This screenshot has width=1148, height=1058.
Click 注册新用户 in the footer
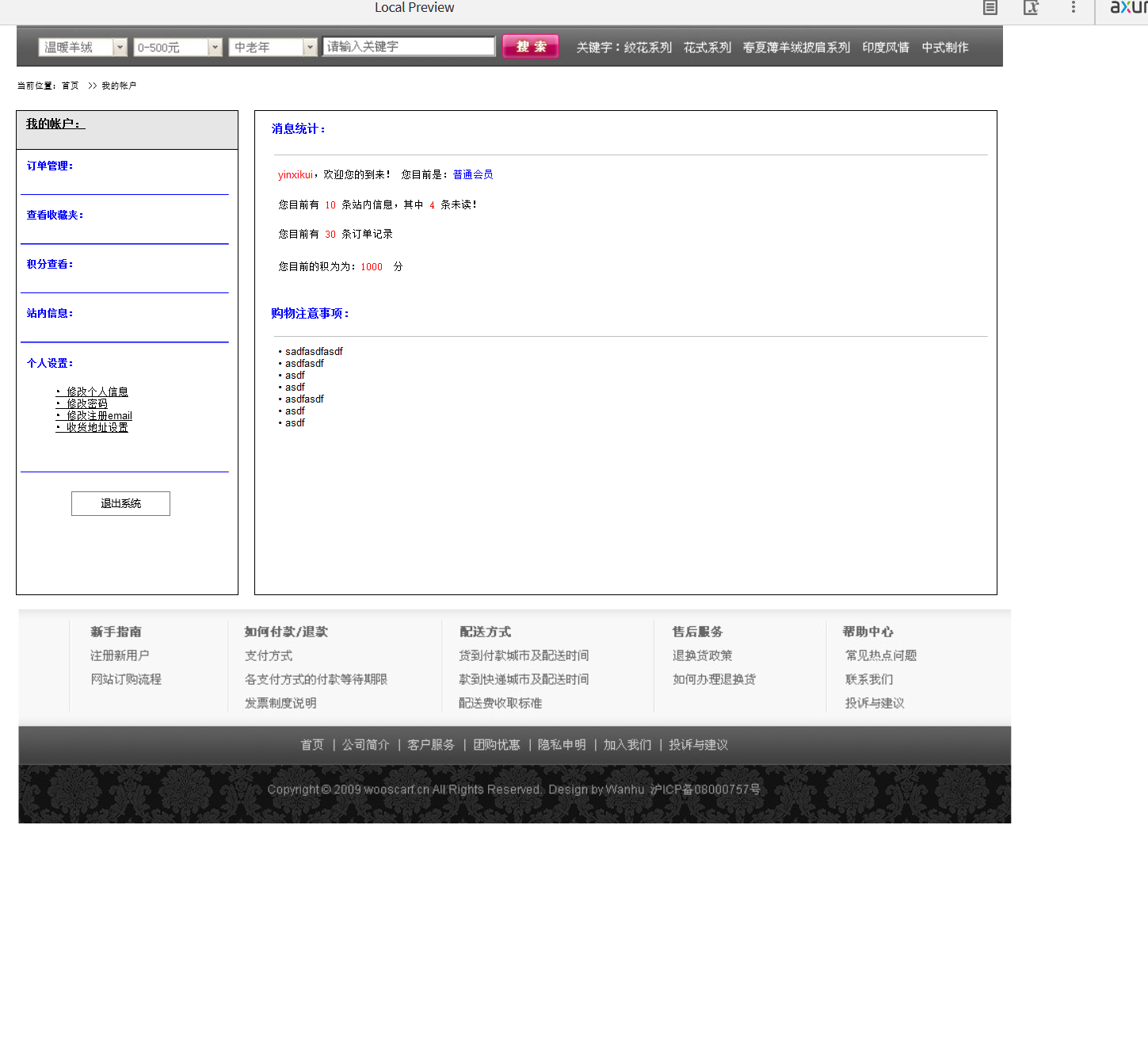[120, 655]
